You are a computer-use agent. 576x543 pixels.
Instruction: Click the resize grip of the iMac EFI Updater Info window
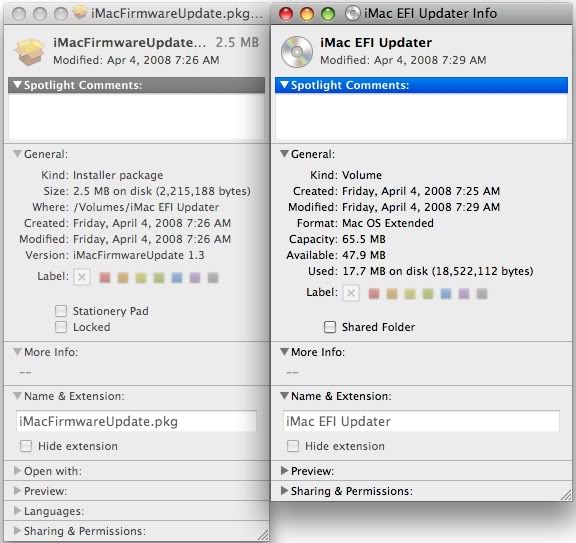(566, 495)
